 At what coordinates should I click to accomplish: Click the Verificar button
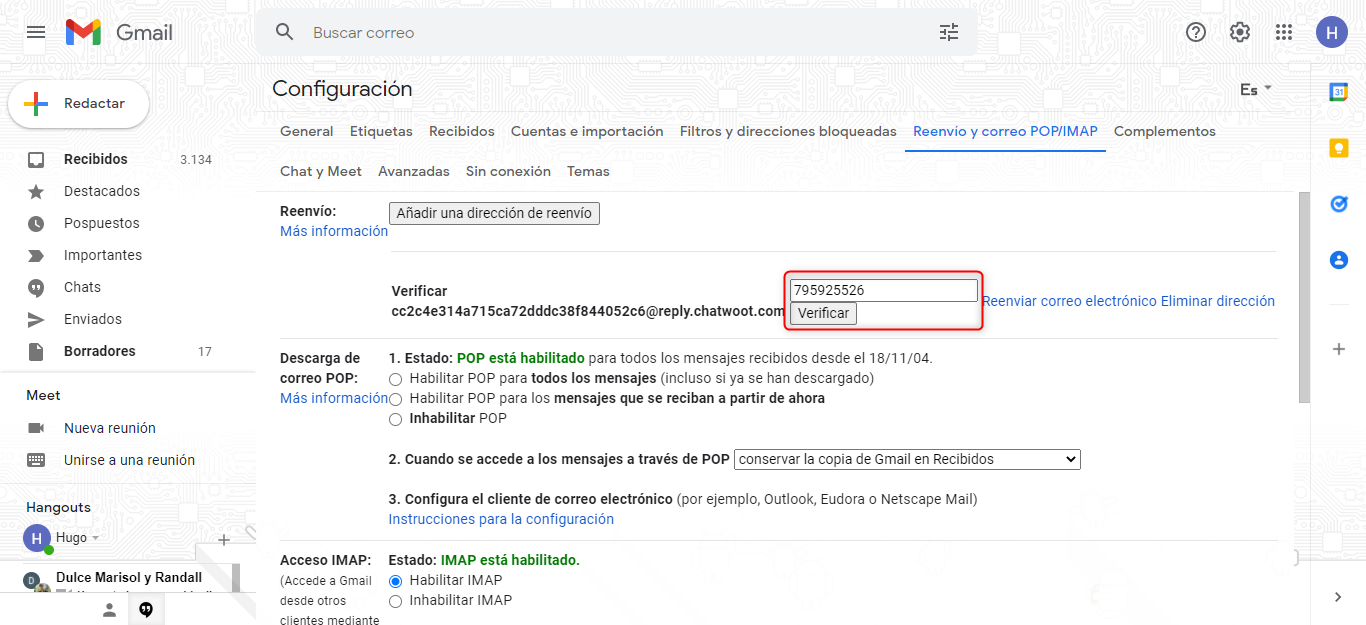[823, 314]
